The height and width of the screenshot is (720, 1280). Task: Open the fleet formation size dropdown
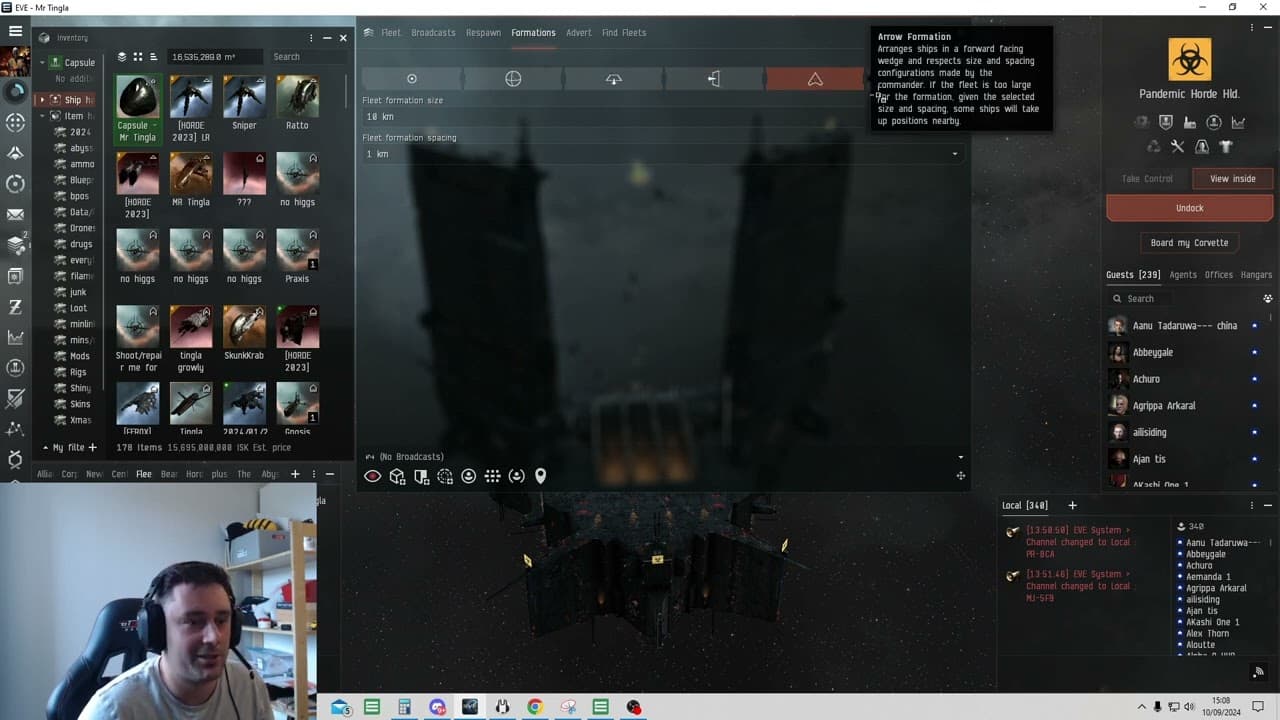(x=662, y=117)
